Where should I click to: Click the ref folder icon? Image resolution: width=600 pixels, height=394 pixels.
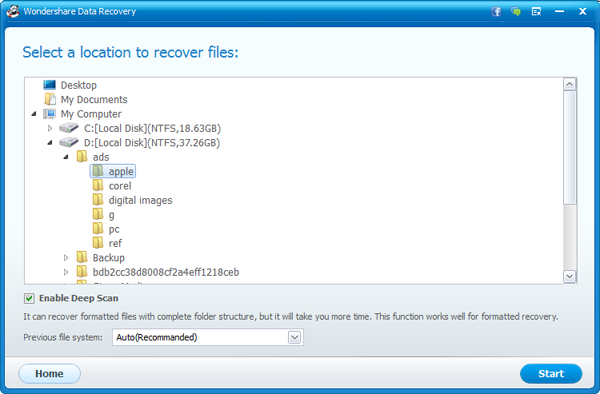pos(98,243)
